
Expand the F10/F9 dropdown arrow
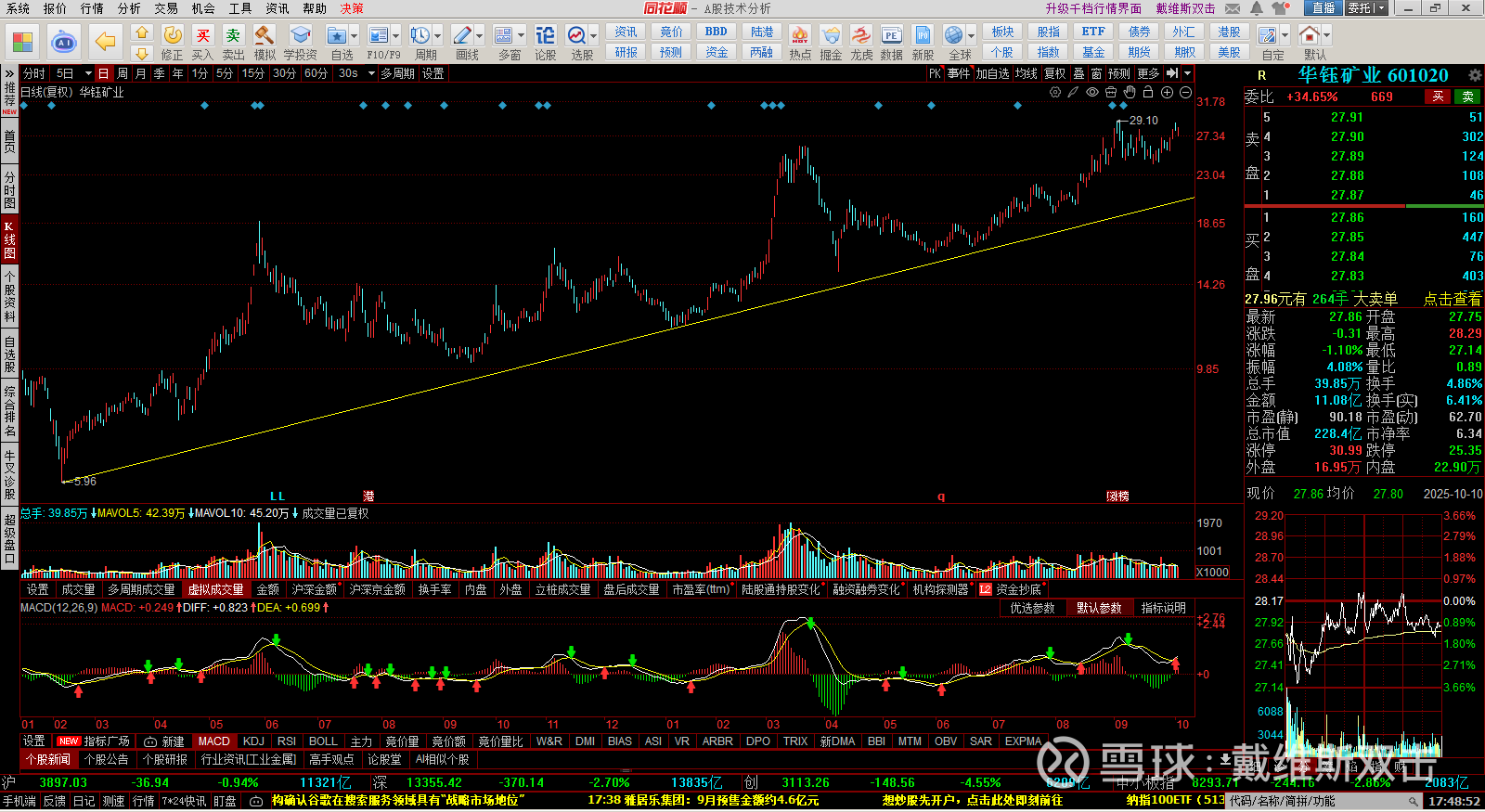coord(396,36)
